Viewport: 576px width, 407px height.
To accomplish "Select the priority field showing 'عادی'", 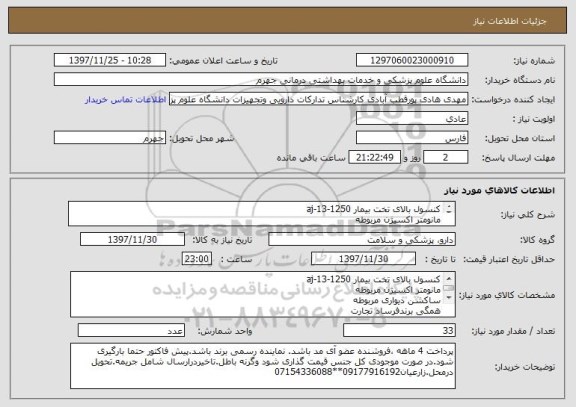I will tap(412, 119).
